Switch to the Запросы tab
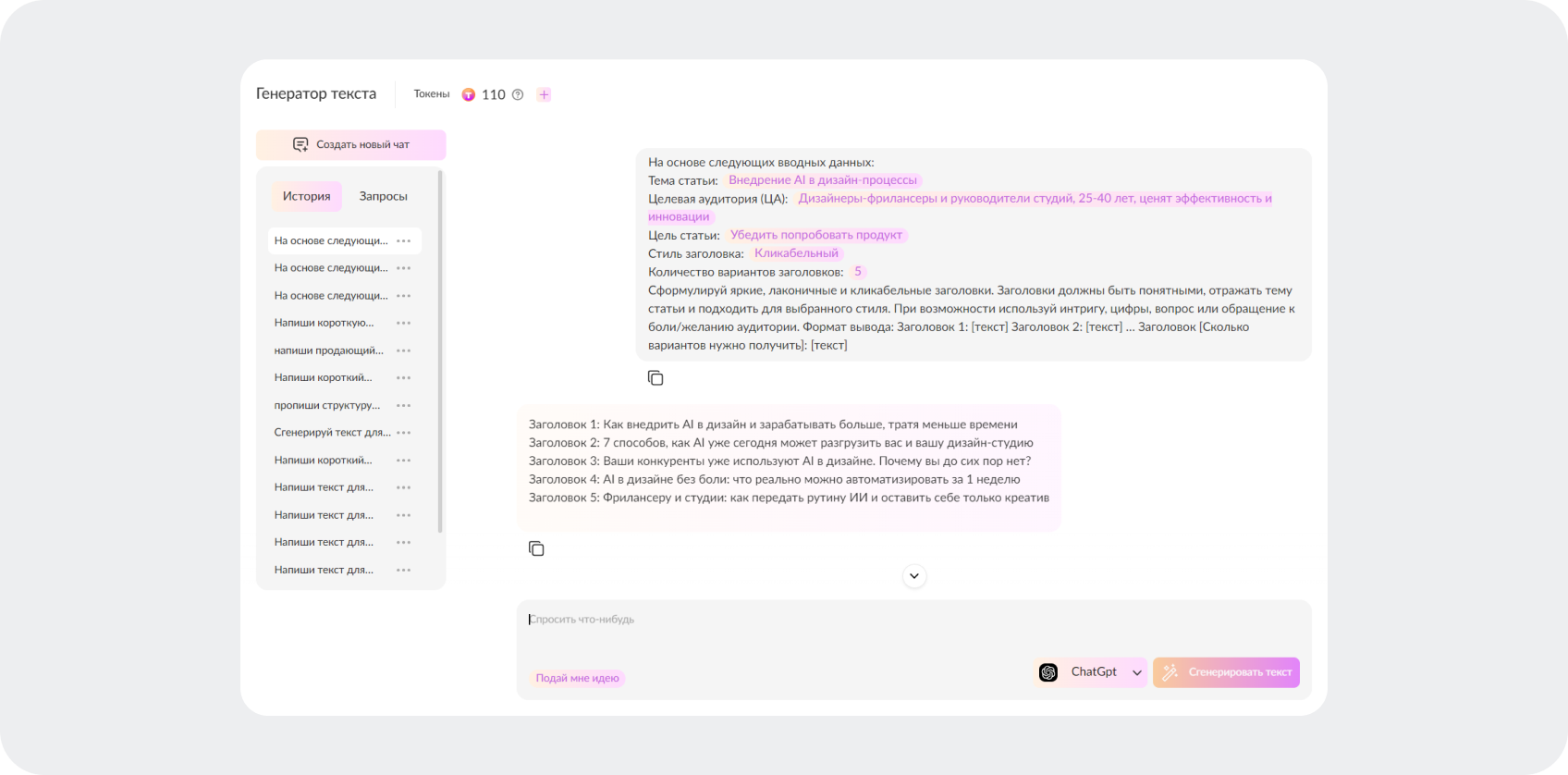This screenshot has width=1568, height=775. 384,196
